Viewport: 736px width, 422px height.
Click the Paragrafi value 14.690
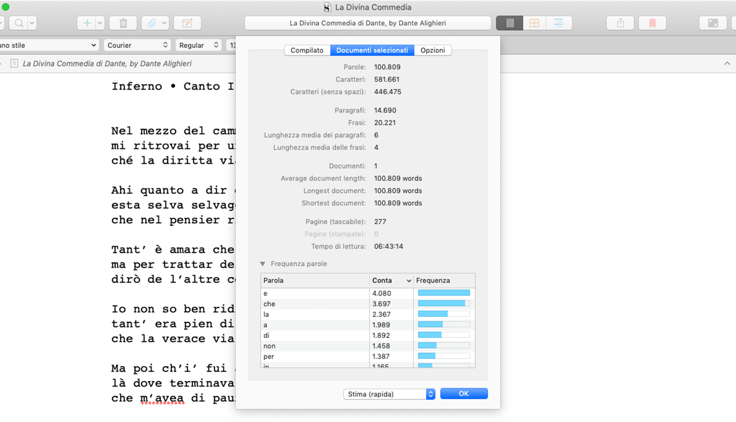click(x=385, y=110)
